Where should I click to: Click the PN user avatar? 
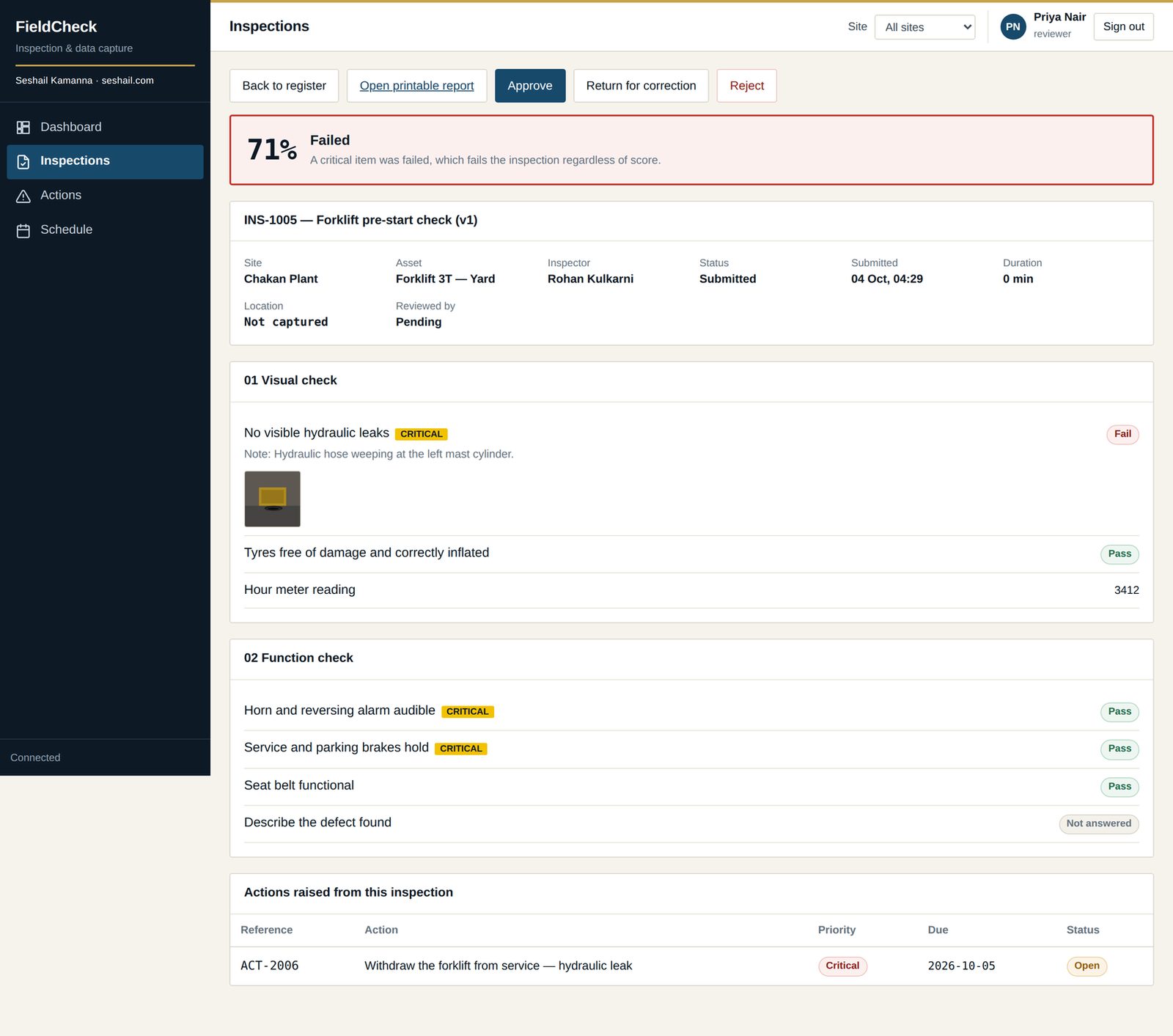coord(1012,27)
